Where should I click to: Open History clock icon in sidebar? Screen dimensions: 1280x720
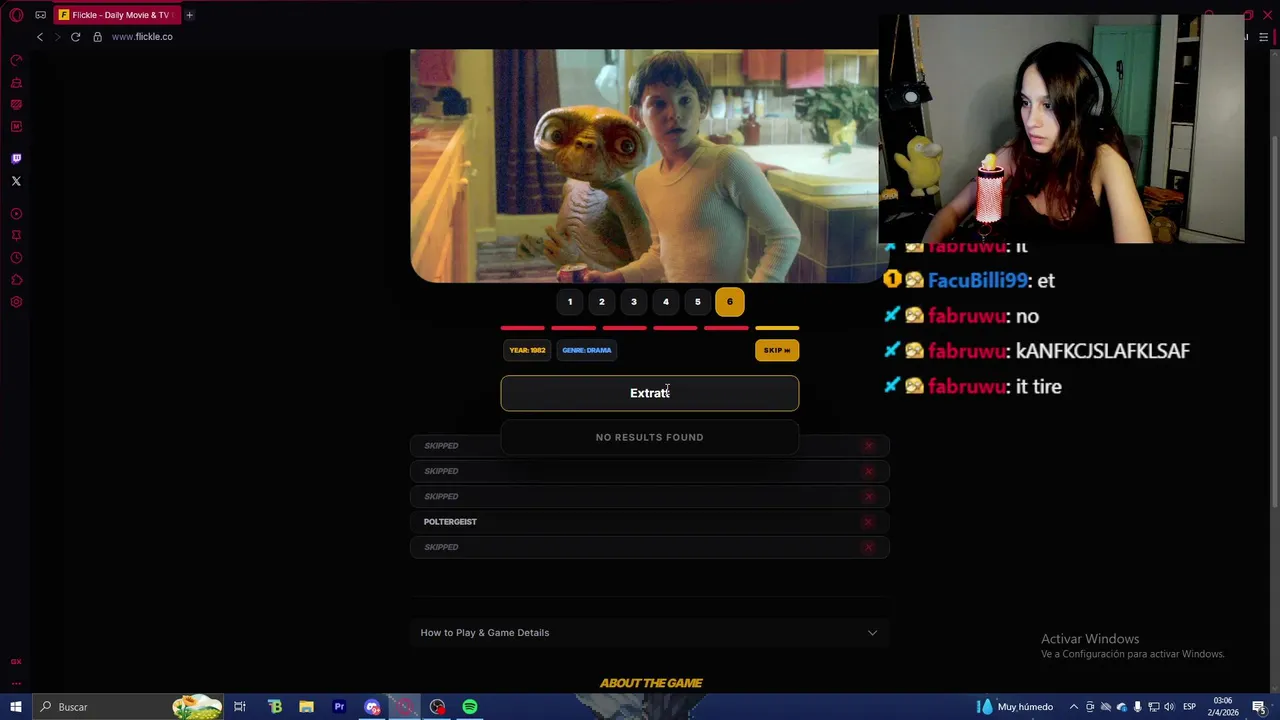click(x=16, y=258)
